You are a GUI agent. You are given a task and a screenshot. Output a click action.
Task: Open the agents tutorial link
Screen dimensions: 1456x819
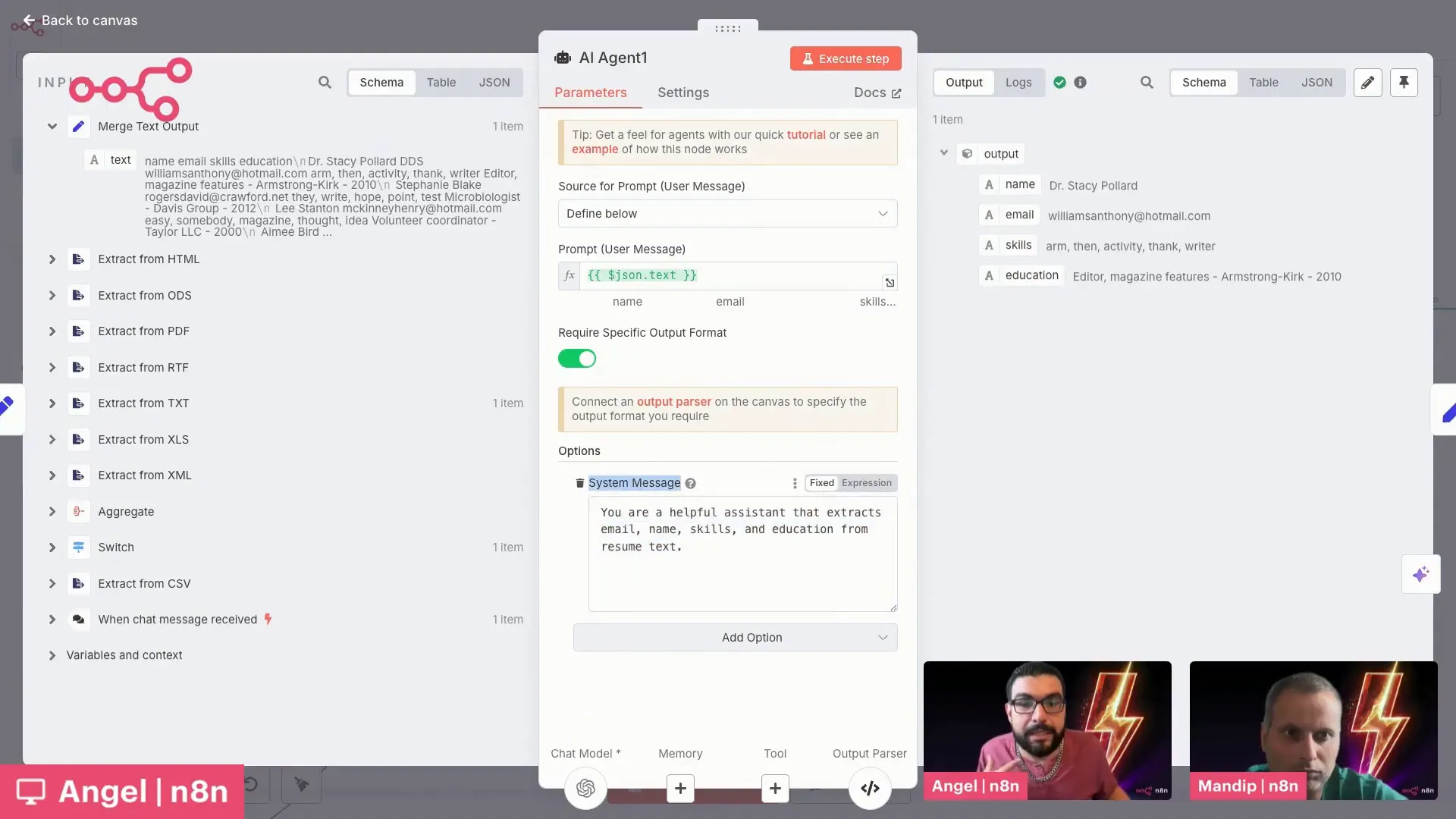pyautogui.click(x=805, y=135)
